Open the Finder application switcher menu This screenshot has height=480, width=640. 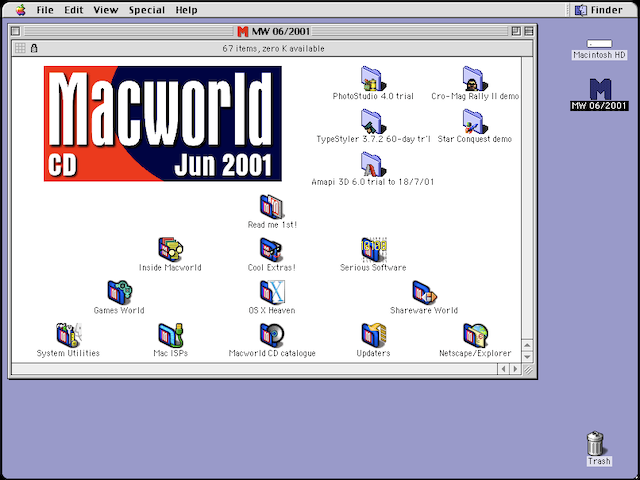[x=598, y=10]
